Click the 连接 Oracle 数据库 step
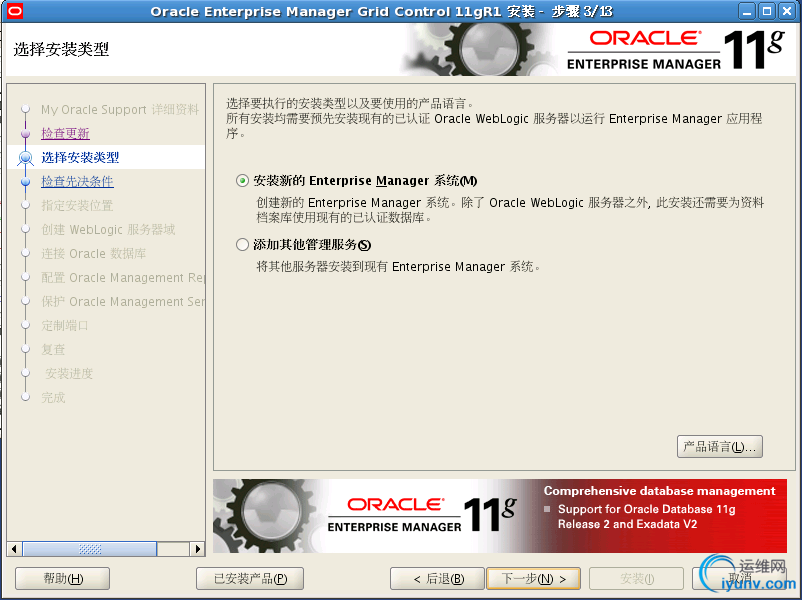Screen dimensions: 802x600 point(94,254)
